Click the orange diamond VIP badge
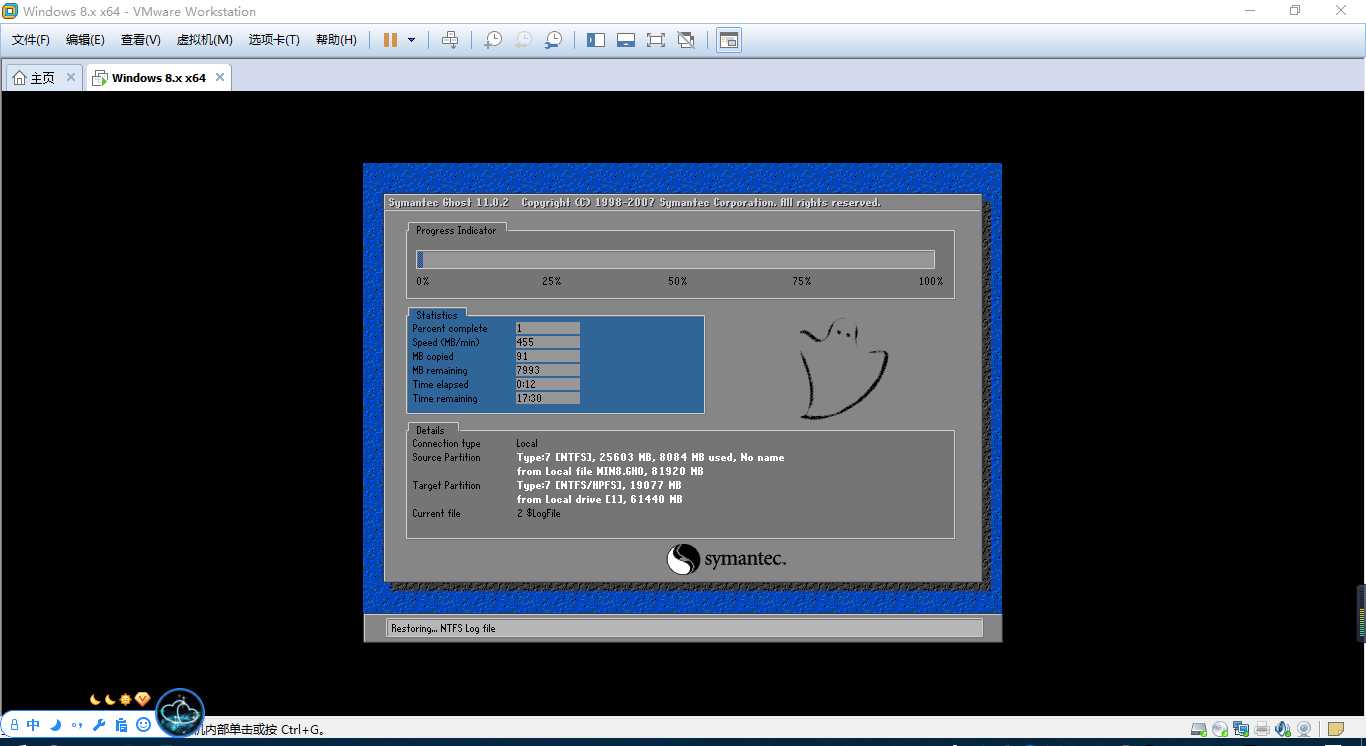Viewport: 1366px width, 746px height. pyautogui.click(x=142, y=700)
